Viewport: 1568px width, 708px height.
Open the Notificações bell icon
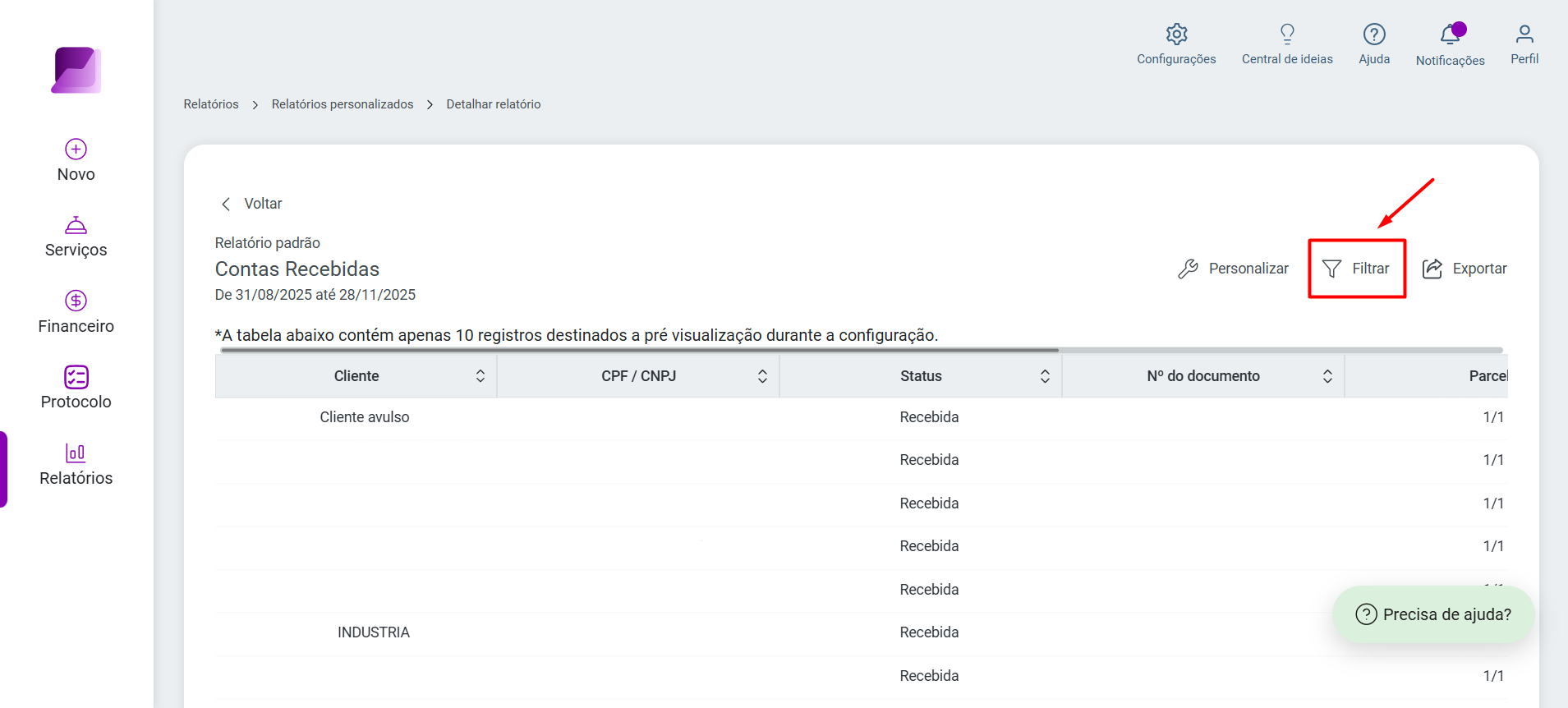point(1451,34)
